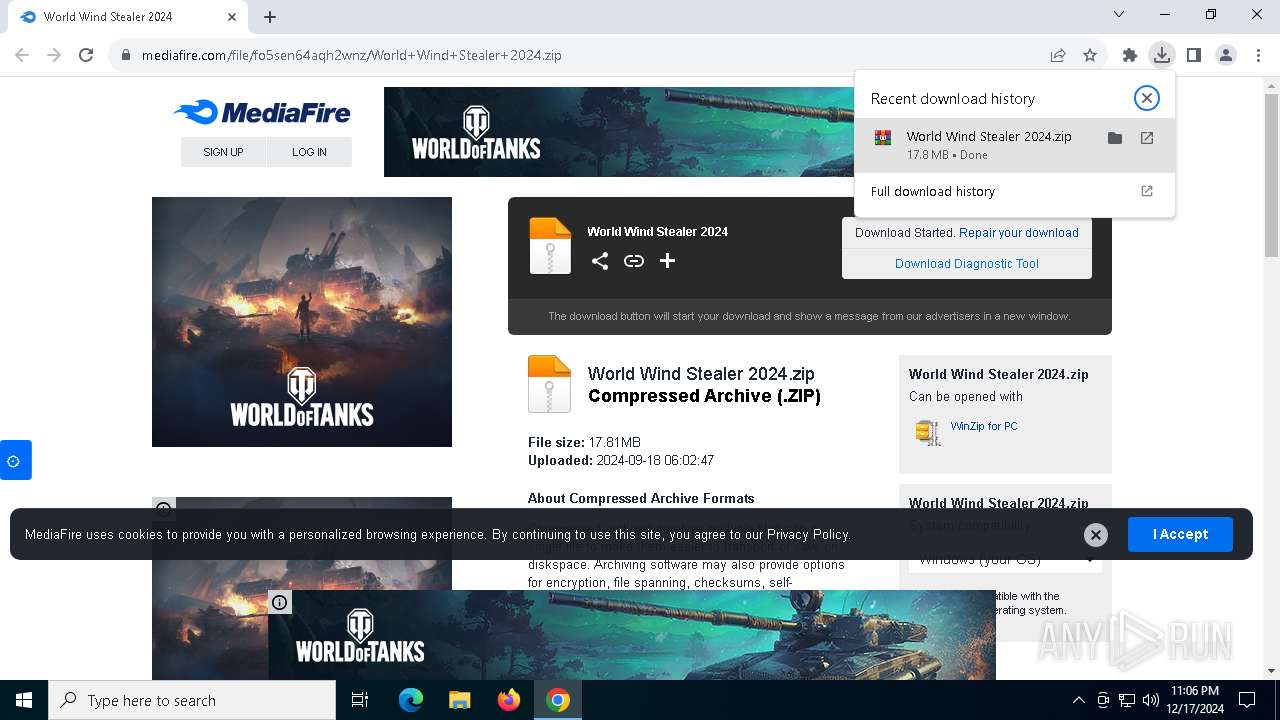1280x720 pixels.
Task: Open File Explorer from the taskbar
Action: click(459, 700)
